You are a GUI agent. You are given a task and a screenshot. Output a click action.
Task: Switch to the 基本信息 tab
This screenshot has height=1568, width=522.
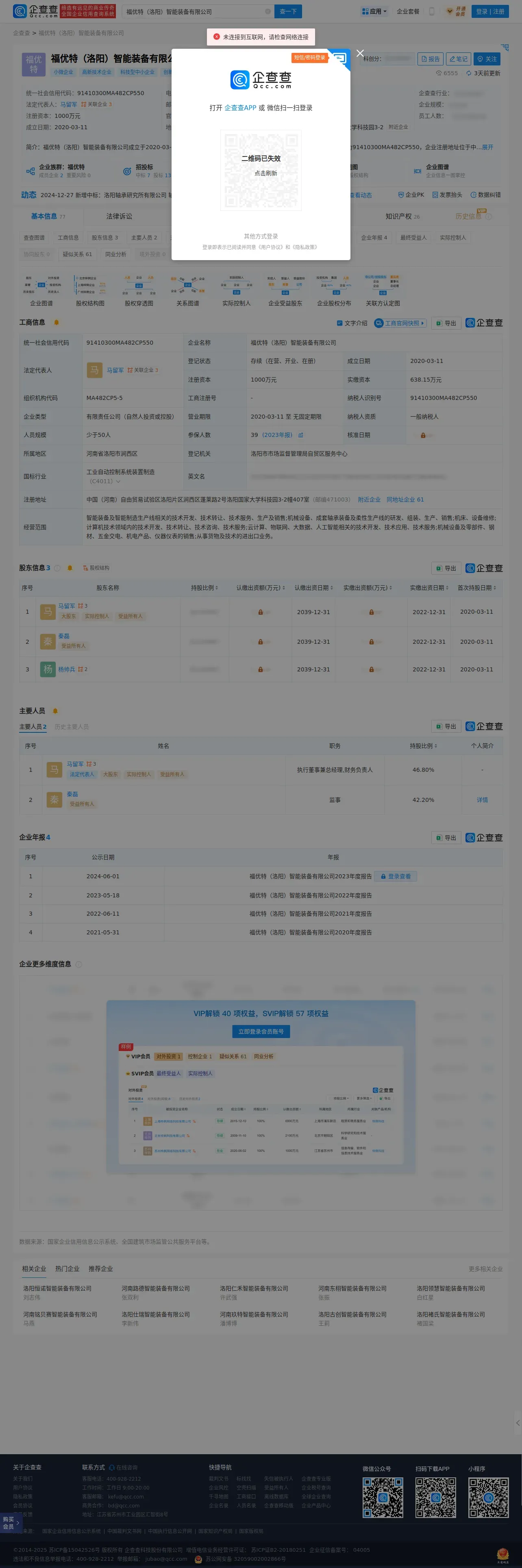tap(48, 216)
